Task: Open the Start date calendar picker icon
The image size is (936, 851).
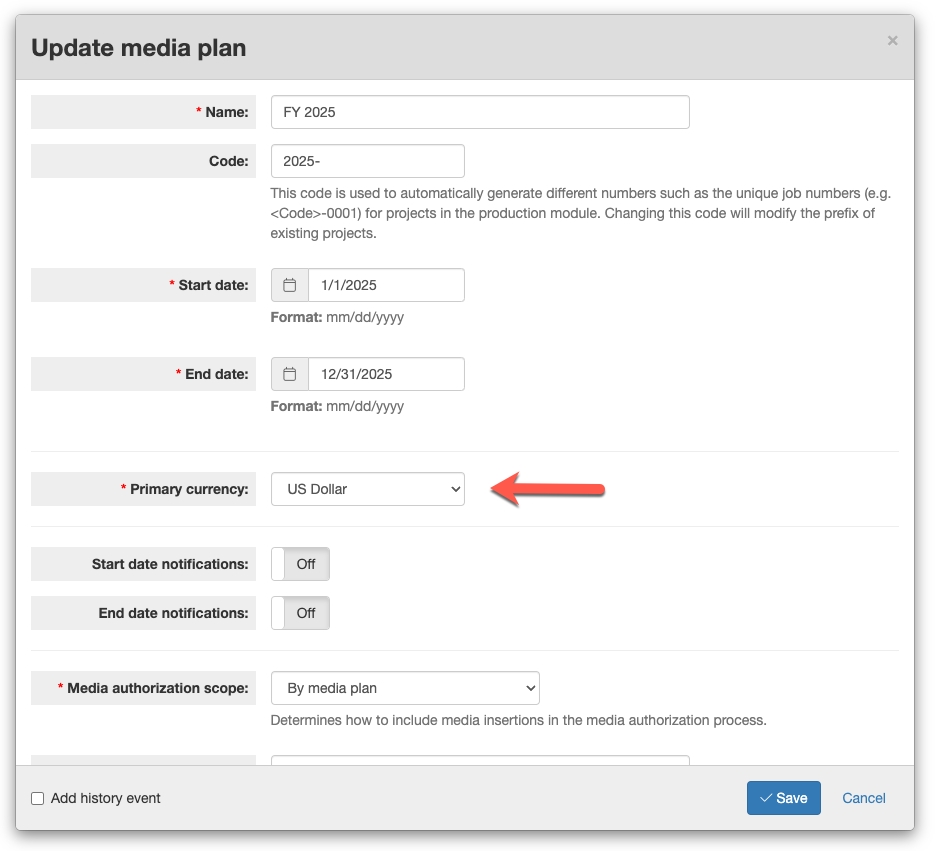Action: coord(290,285)
